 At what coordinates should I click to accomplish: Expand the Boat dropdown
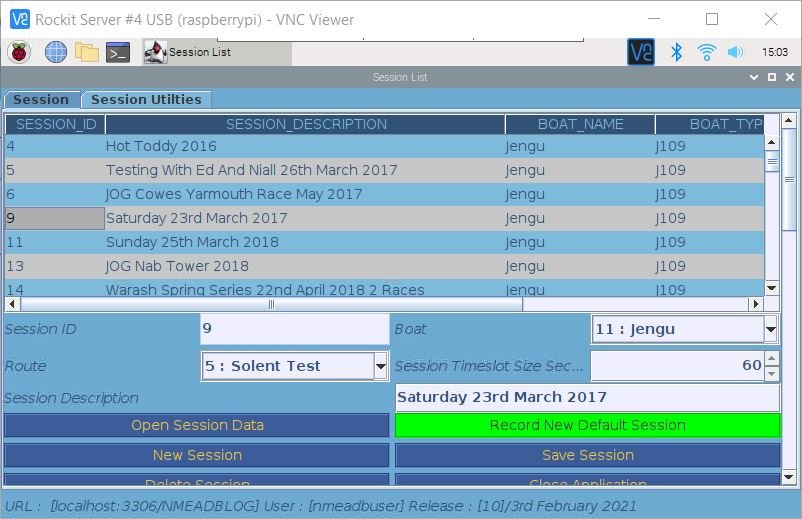(x=770, y=329)
